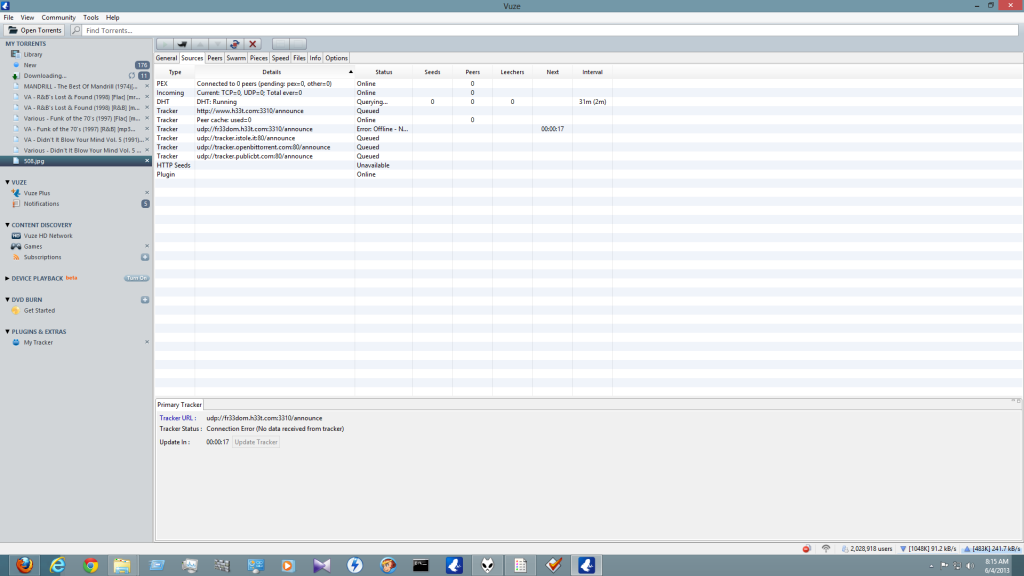Close the Vuze Plus sidebar entry
The width and height of the screenshot is (1024, 576).
pyautogui.click(x=147, y=193)
